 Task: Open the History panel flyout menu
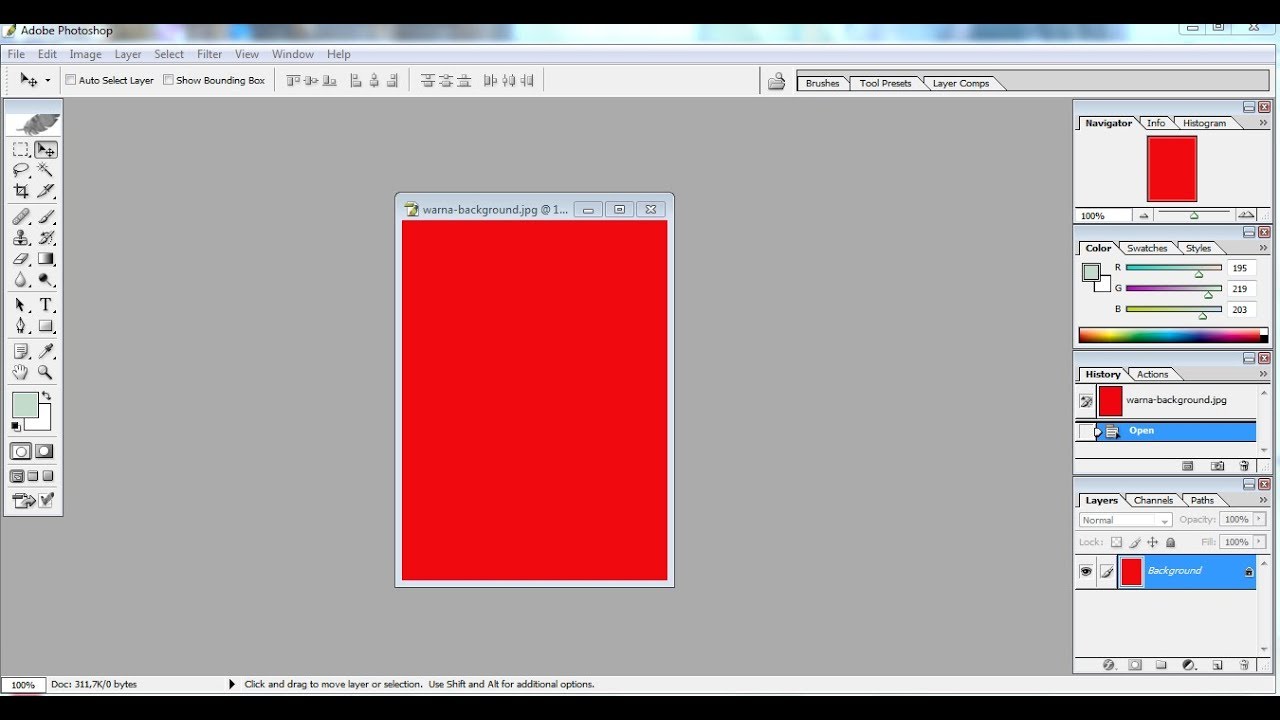pos(1263,374)
